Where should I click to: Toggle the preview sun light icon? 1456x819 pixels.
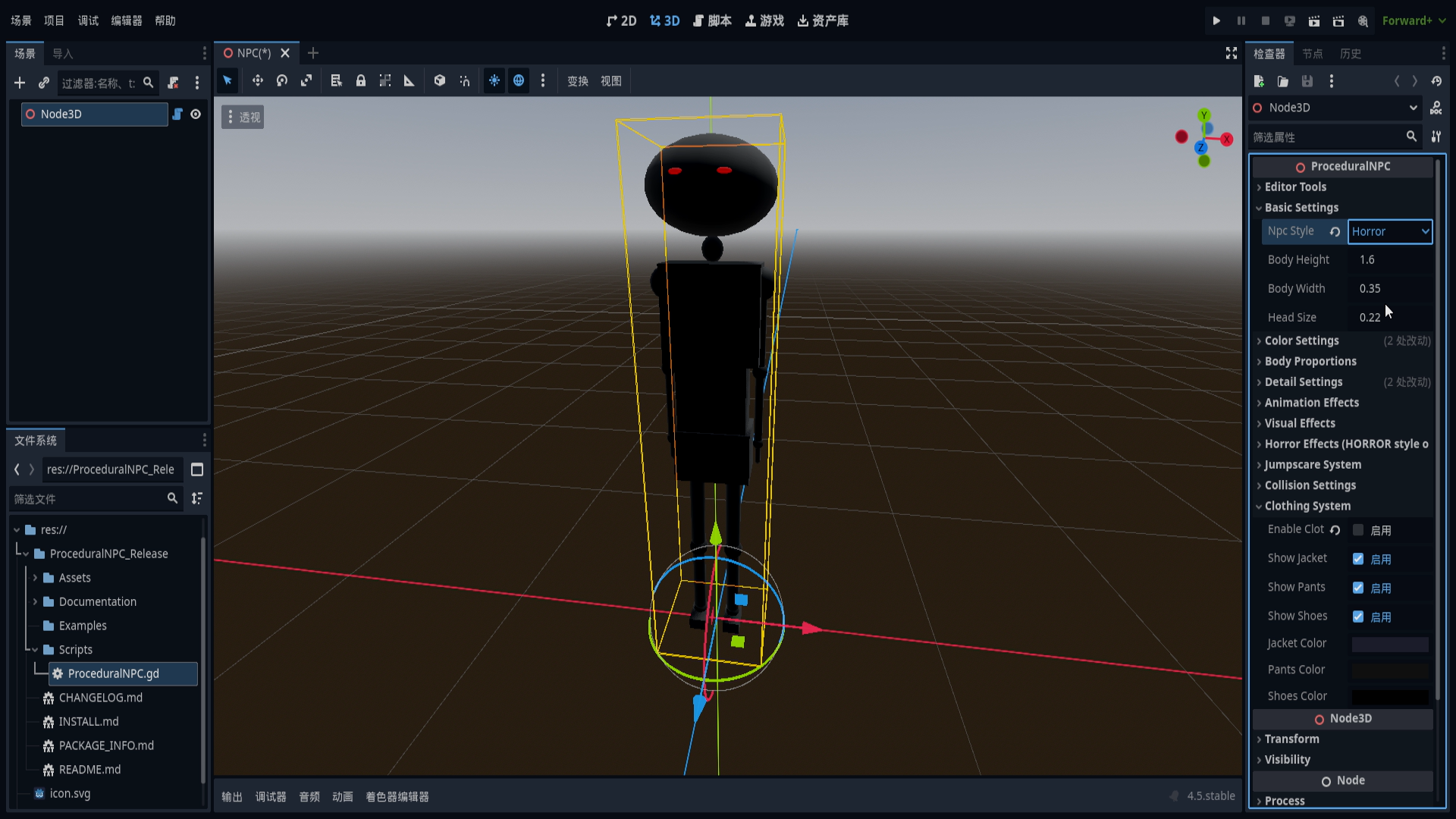(x=494, y=80)
